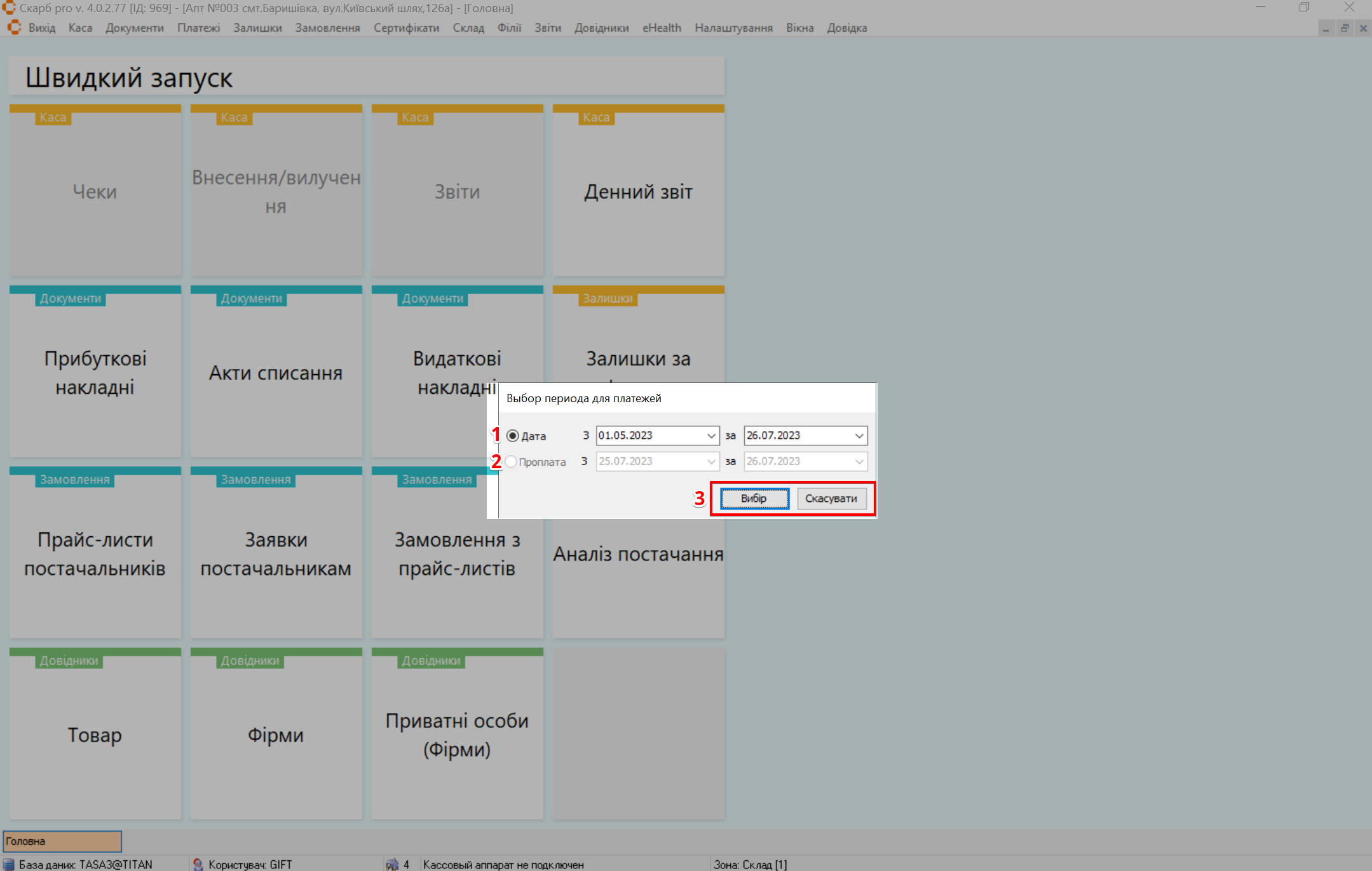Close the inner document window
Screen dimensions: 1372x871
tap(1363, 29)
